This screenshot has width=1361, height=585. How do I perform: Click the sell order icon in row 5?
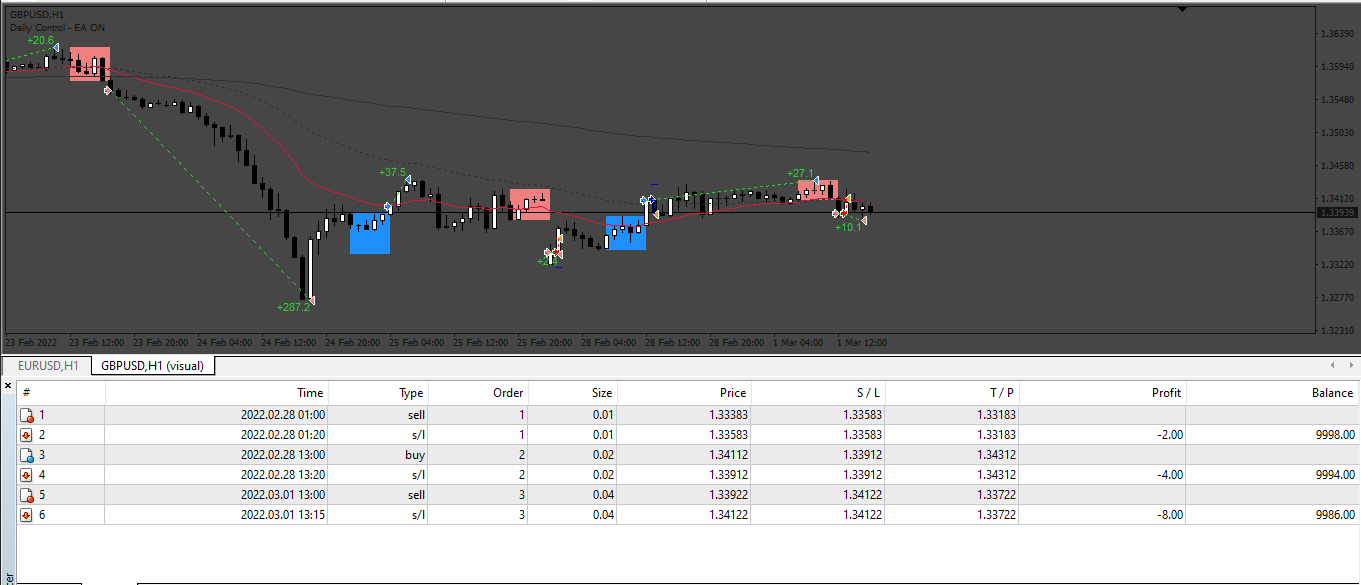[27, 495]
